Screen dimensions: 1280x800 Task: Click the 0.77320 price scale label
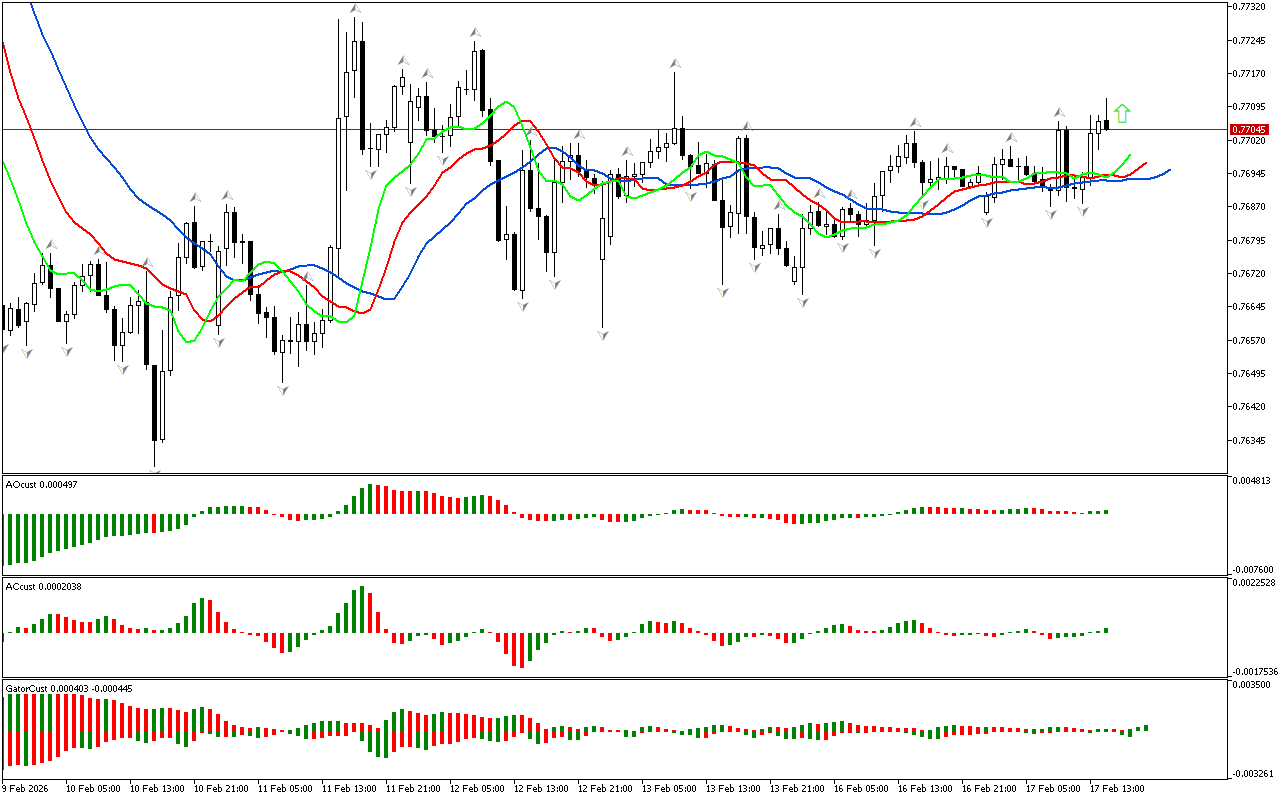point(1250,7)
